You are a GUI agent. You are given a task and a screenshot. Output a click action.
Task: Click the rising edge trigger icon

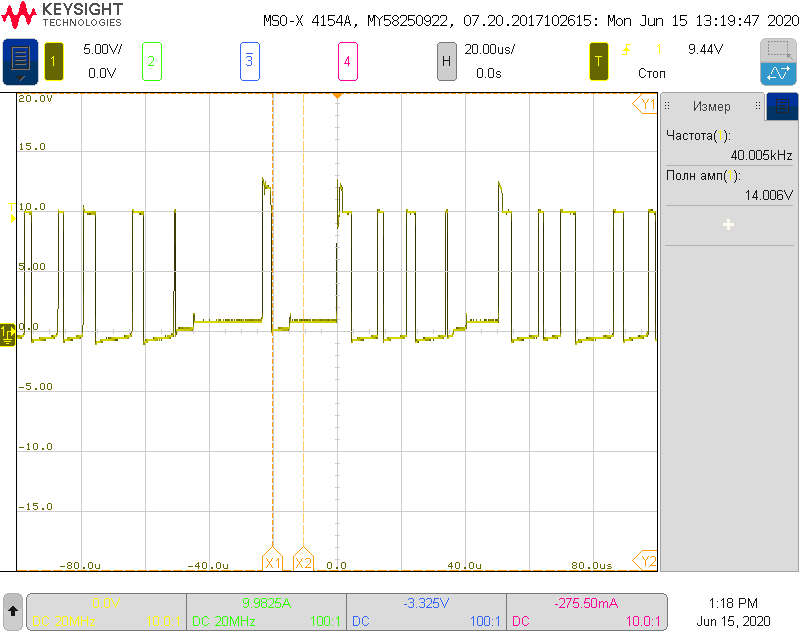tap(627, 49)
